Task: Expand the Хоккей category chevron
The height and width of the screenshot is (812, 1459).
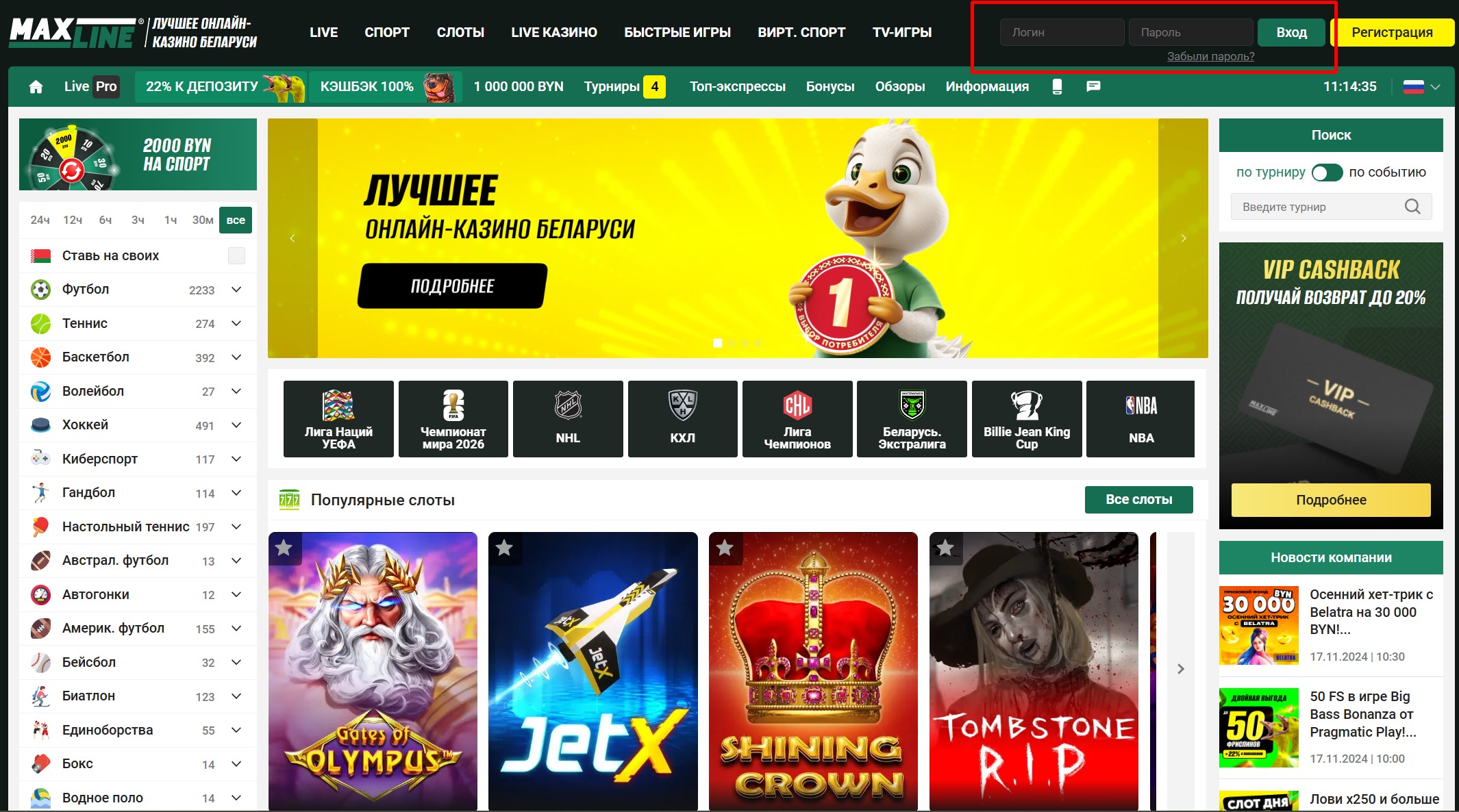Action: (236, 425)
